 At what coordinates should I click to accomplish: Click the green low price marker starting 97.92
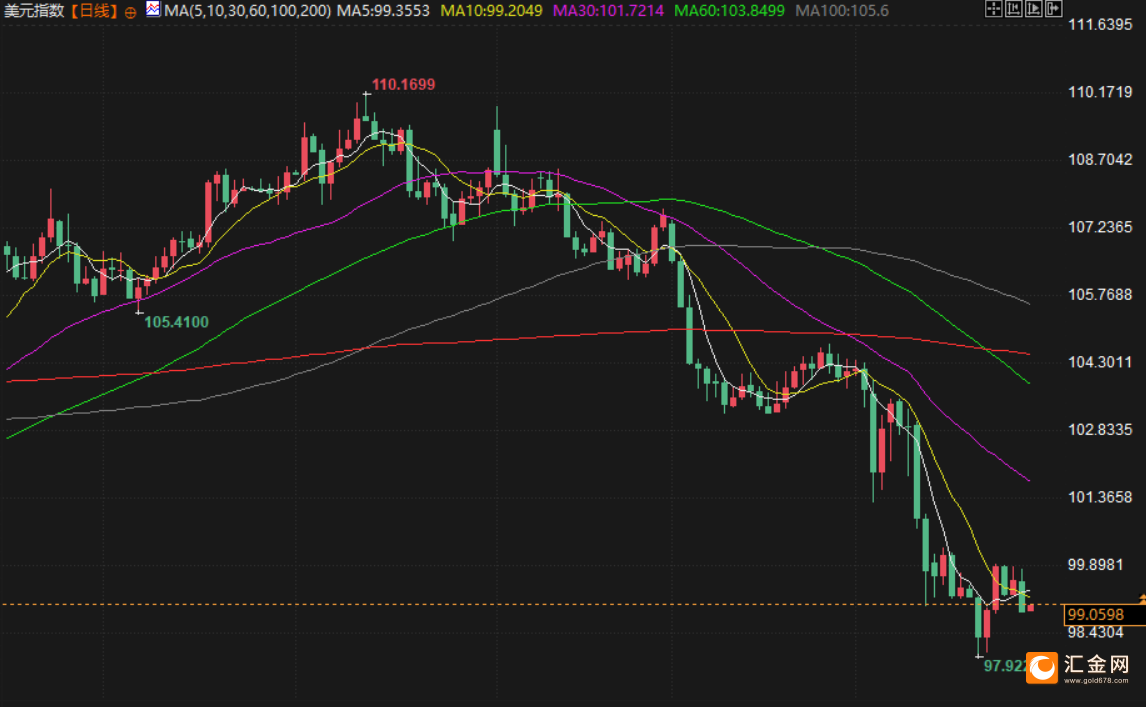pyautogui.click(x=1005, y=665)
